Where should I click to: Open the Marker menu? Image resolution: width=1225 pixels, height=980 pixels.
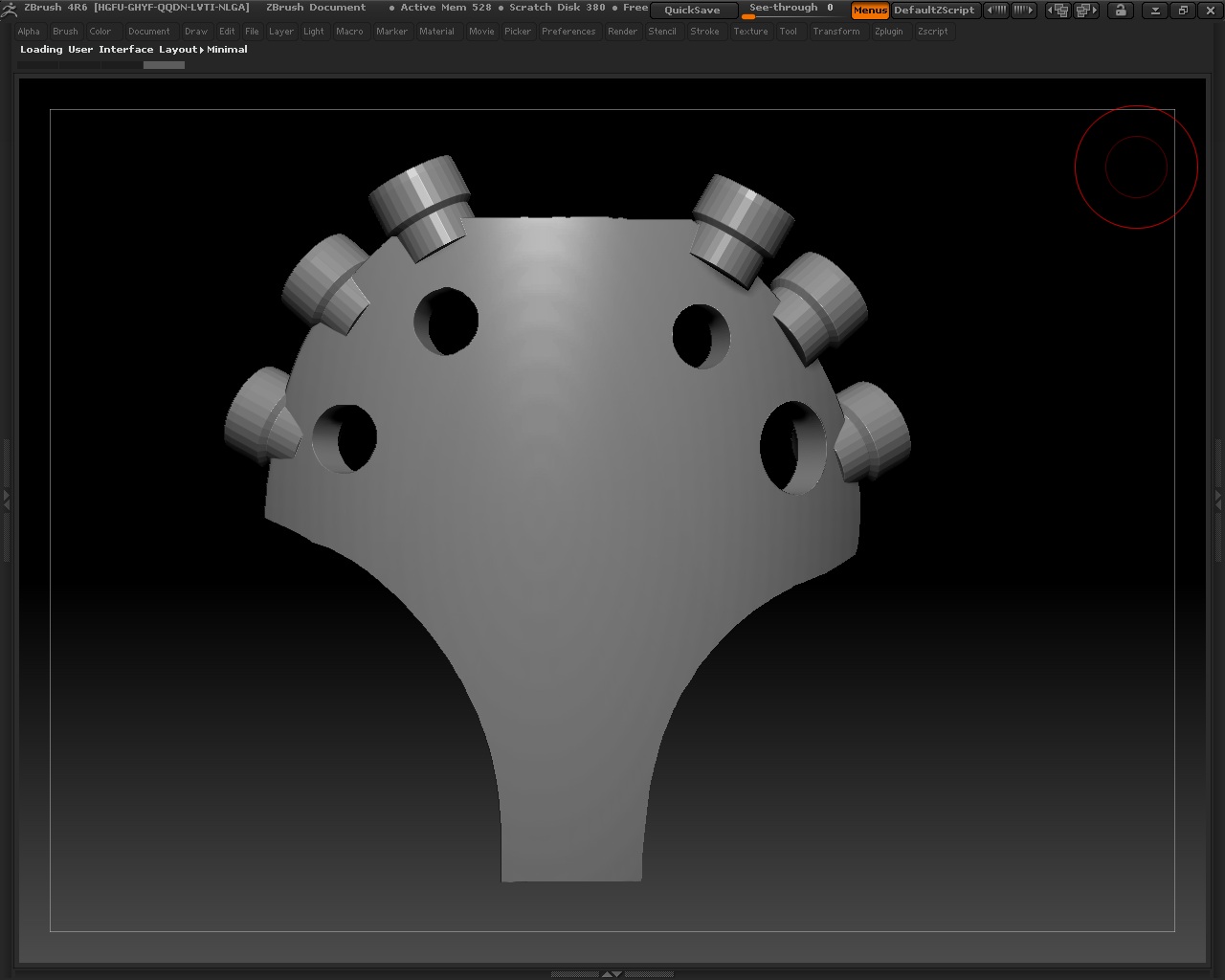(x=391, y=32)
